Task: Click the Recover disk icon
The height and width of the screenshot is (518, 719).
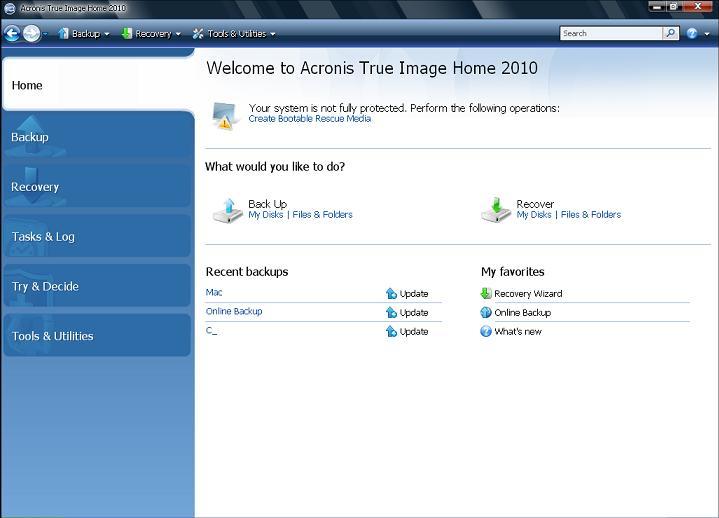Action: pos(496,210)
